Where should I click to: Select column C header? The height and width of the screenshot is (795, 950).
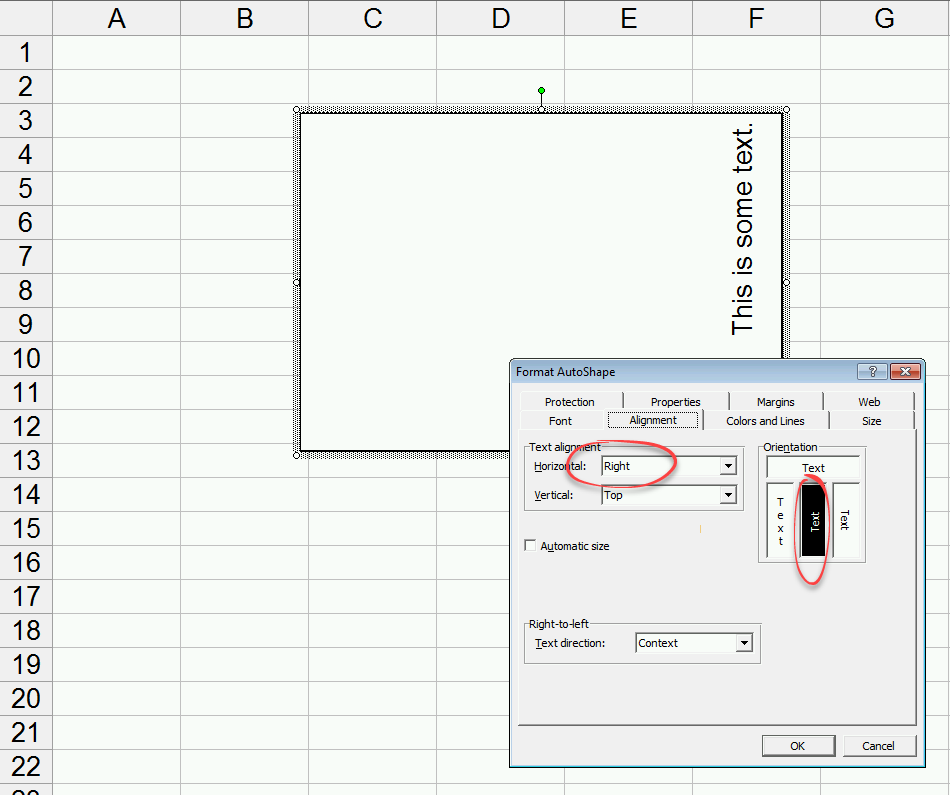(373, 18)
